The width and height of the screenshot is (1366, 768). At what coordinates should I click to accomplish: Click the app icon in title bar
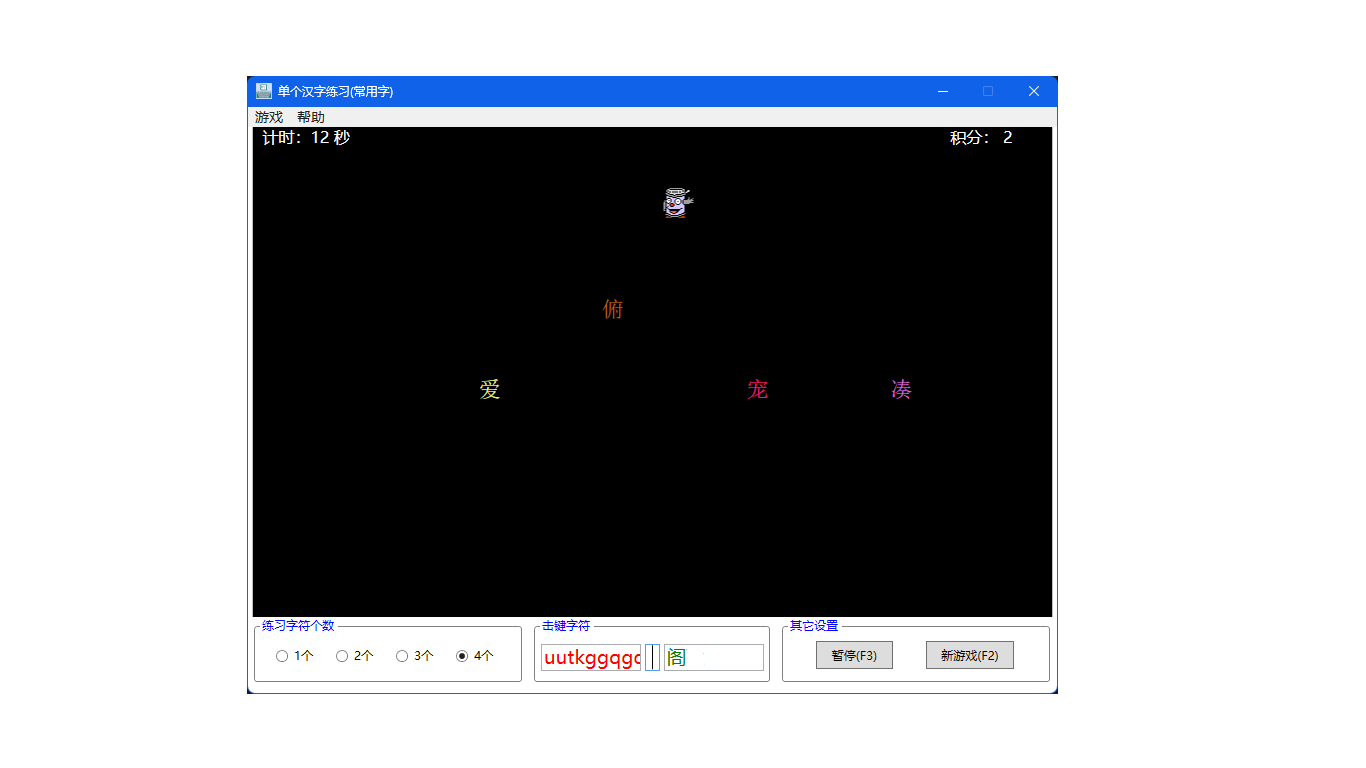point(264,91)
